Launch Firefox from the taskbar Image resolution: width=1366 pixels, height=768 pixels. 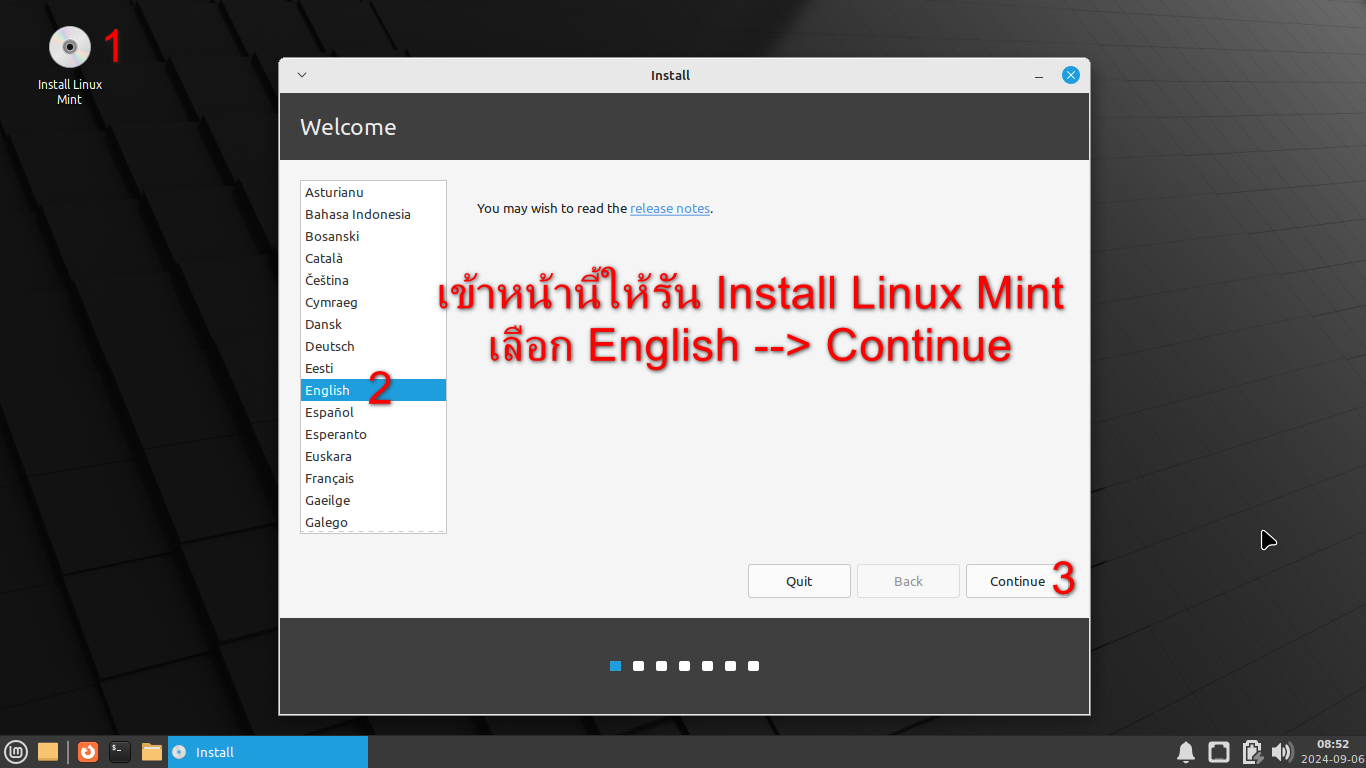(88, 752)
